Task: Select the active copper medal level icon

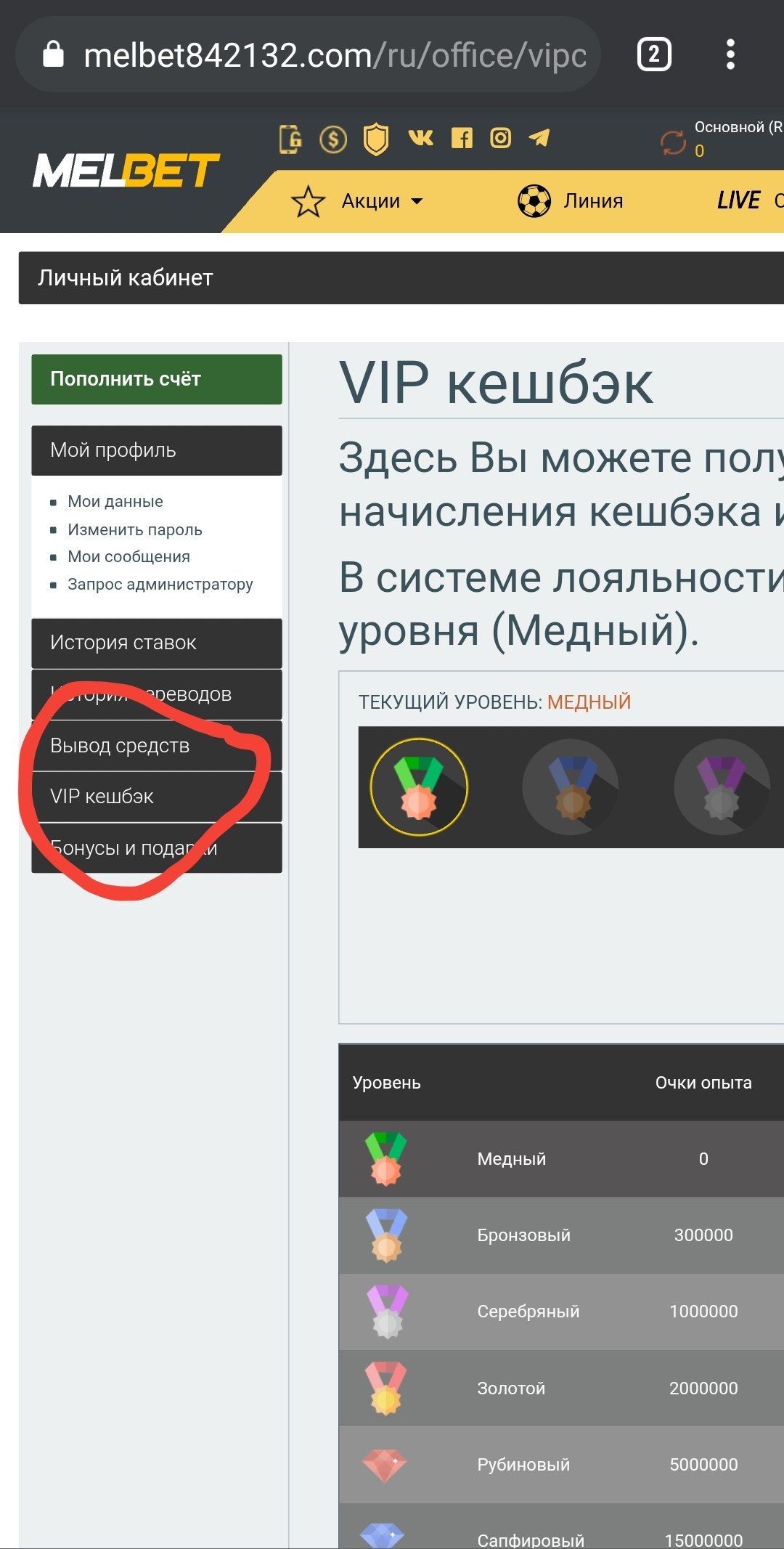Action: pyautogui.click(x=419, y=787)
